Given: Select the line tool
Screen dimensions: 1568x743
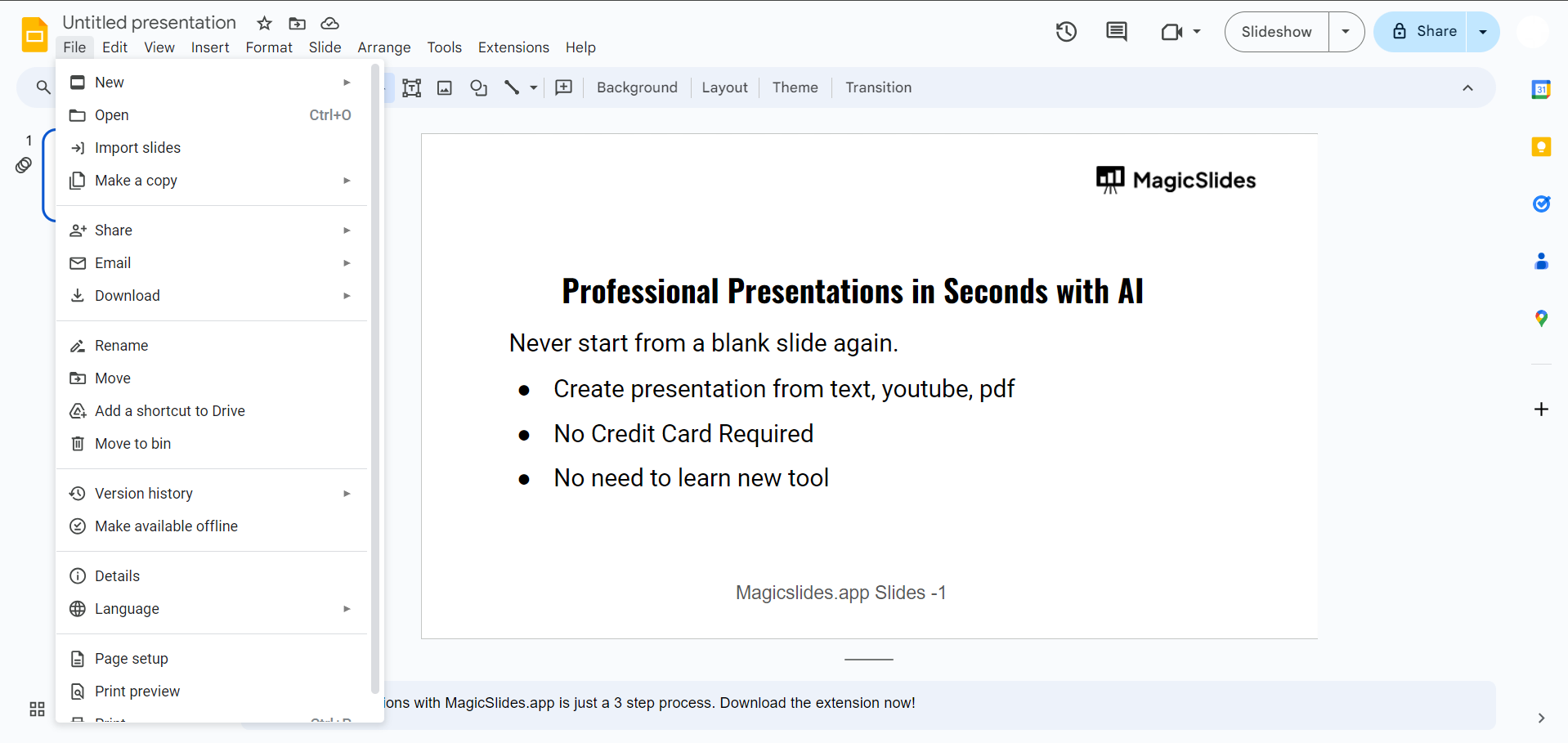Looking at the screenshot, I should [512, 87].
